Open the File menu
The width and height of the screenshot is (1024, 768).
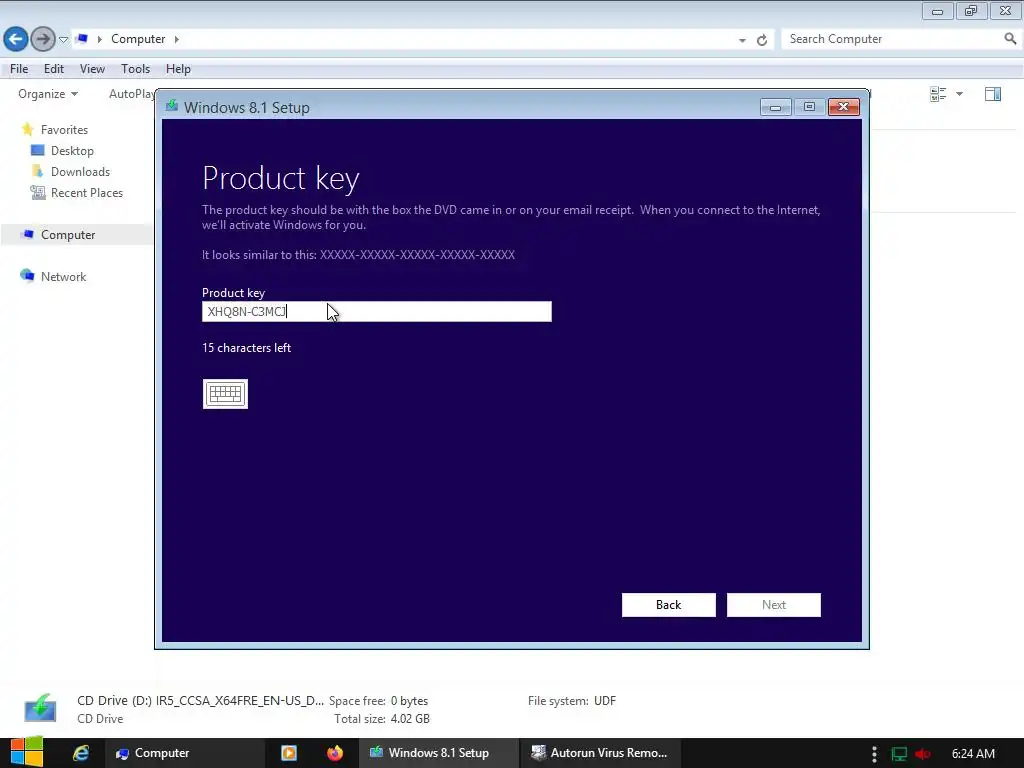(x=19, y=69)
